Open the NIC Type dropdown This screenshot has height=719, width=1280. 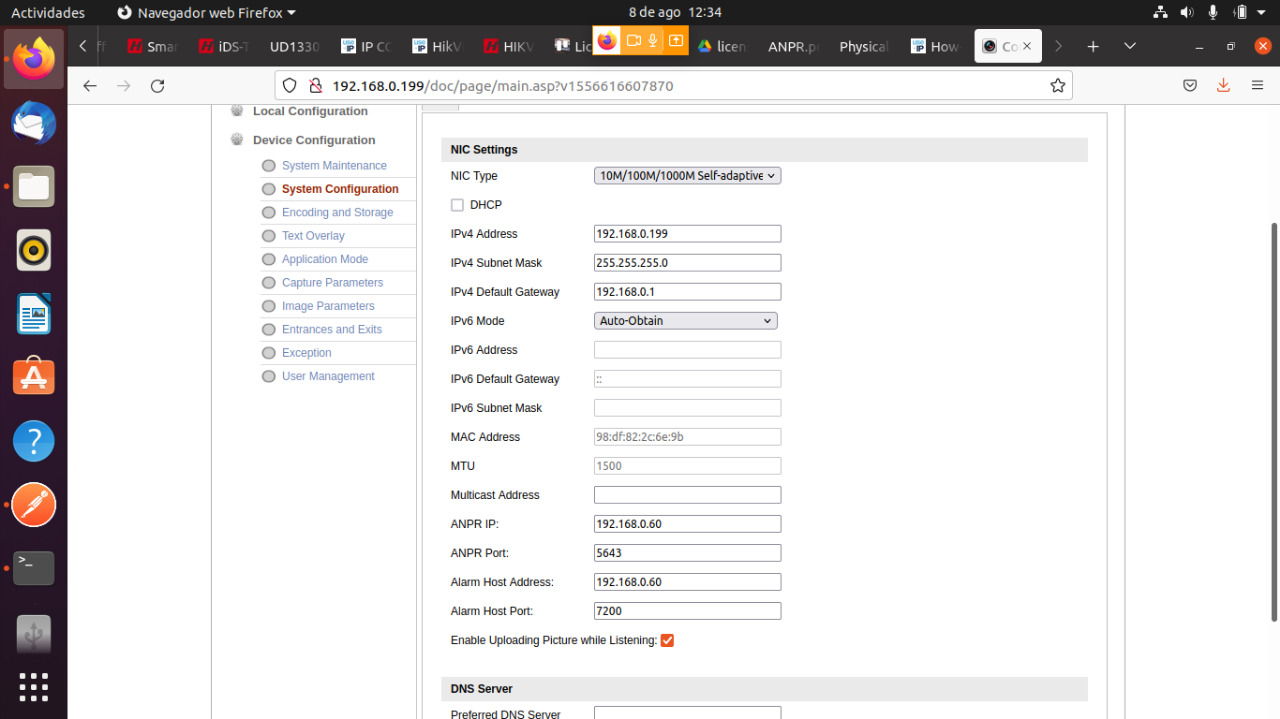(x=687, y=176)
